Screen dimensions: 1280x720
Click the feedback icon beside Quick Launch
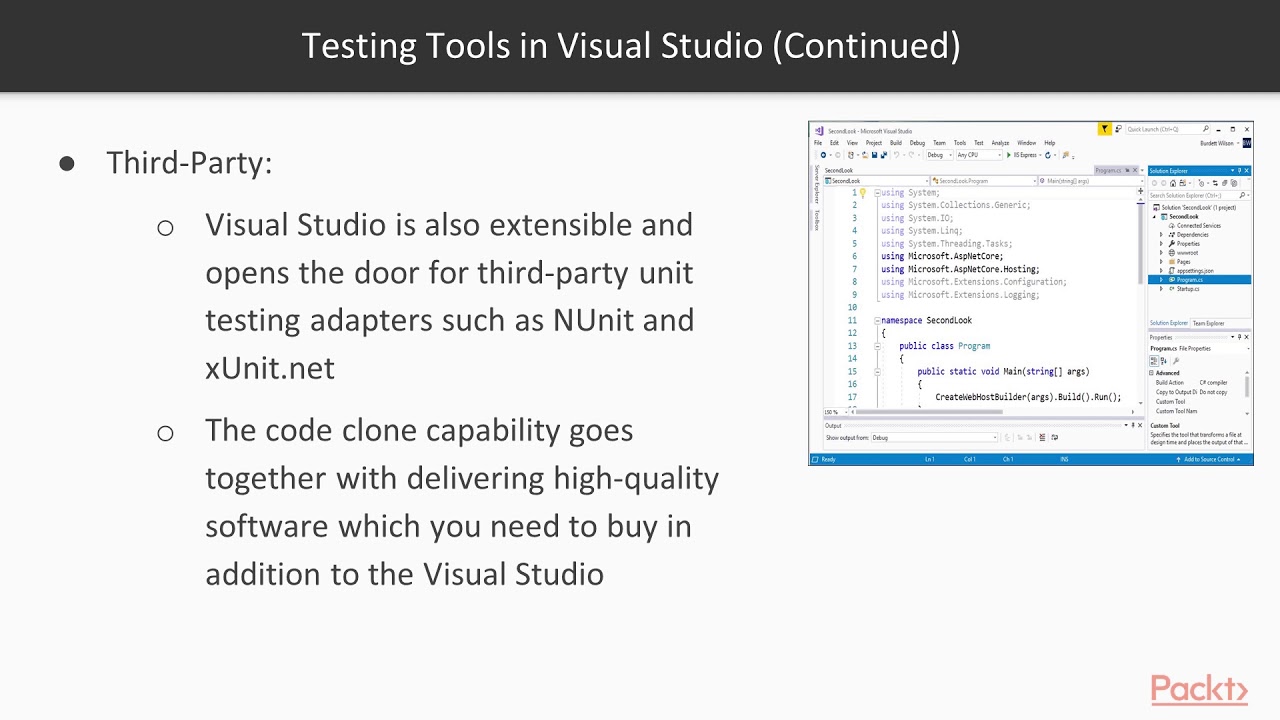1118,129
